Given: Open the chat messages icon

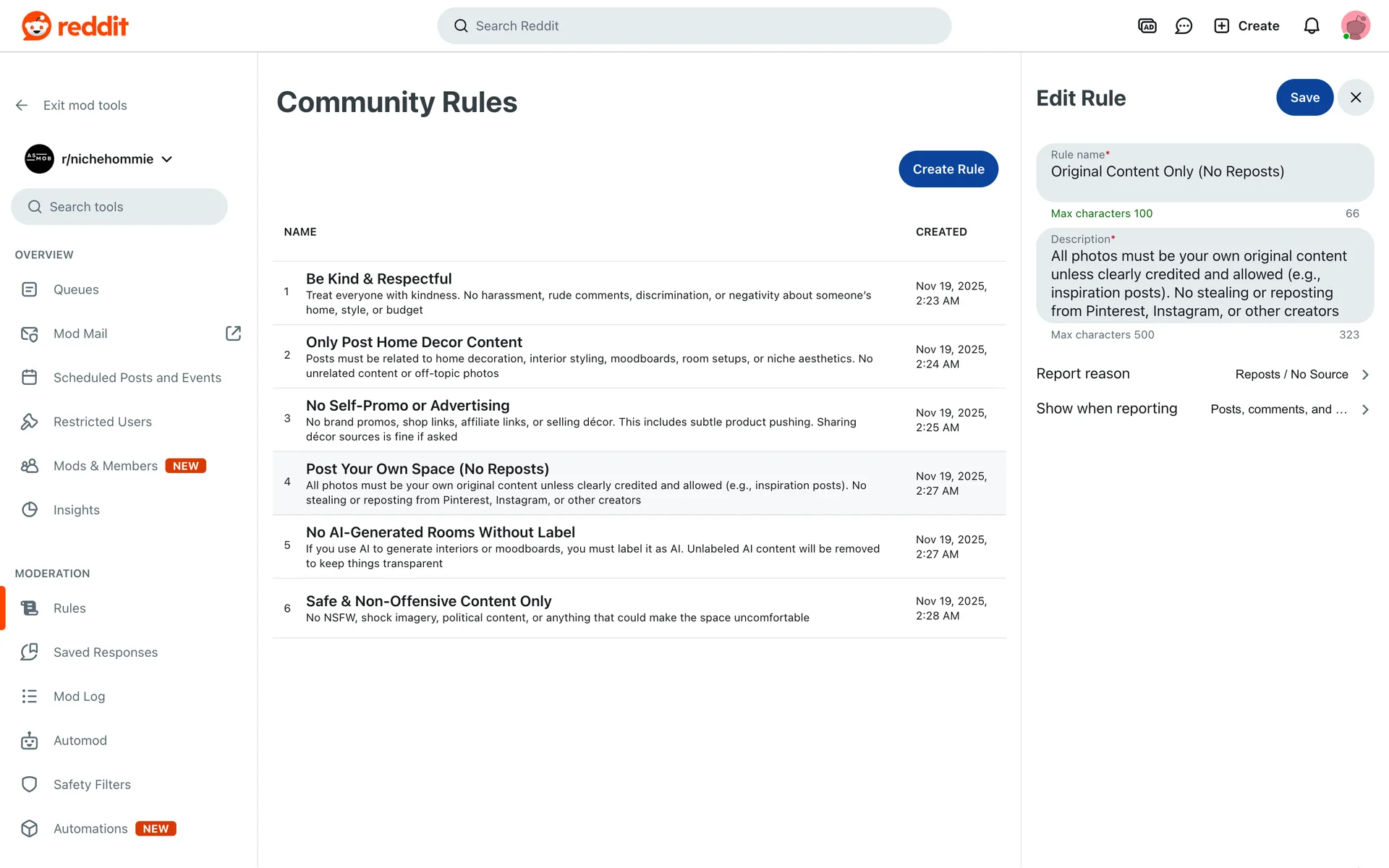Looking at the screenshot, I should point(1184,26).
